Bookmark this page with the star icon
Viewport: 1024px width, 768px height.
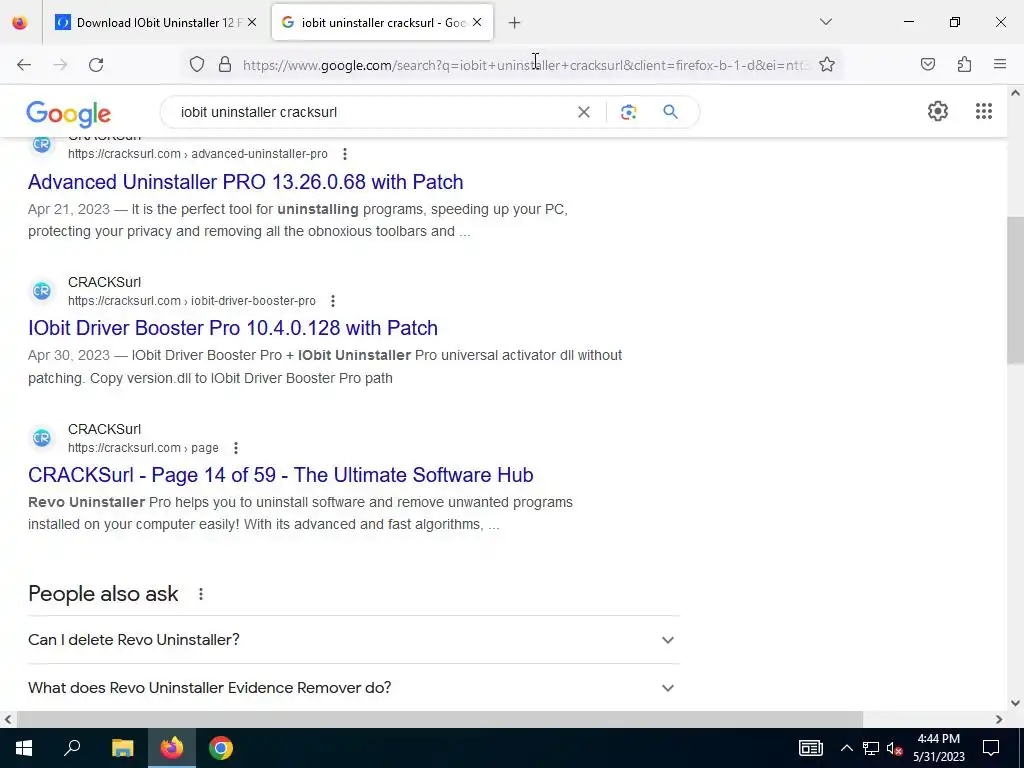(x=827, y=65)
